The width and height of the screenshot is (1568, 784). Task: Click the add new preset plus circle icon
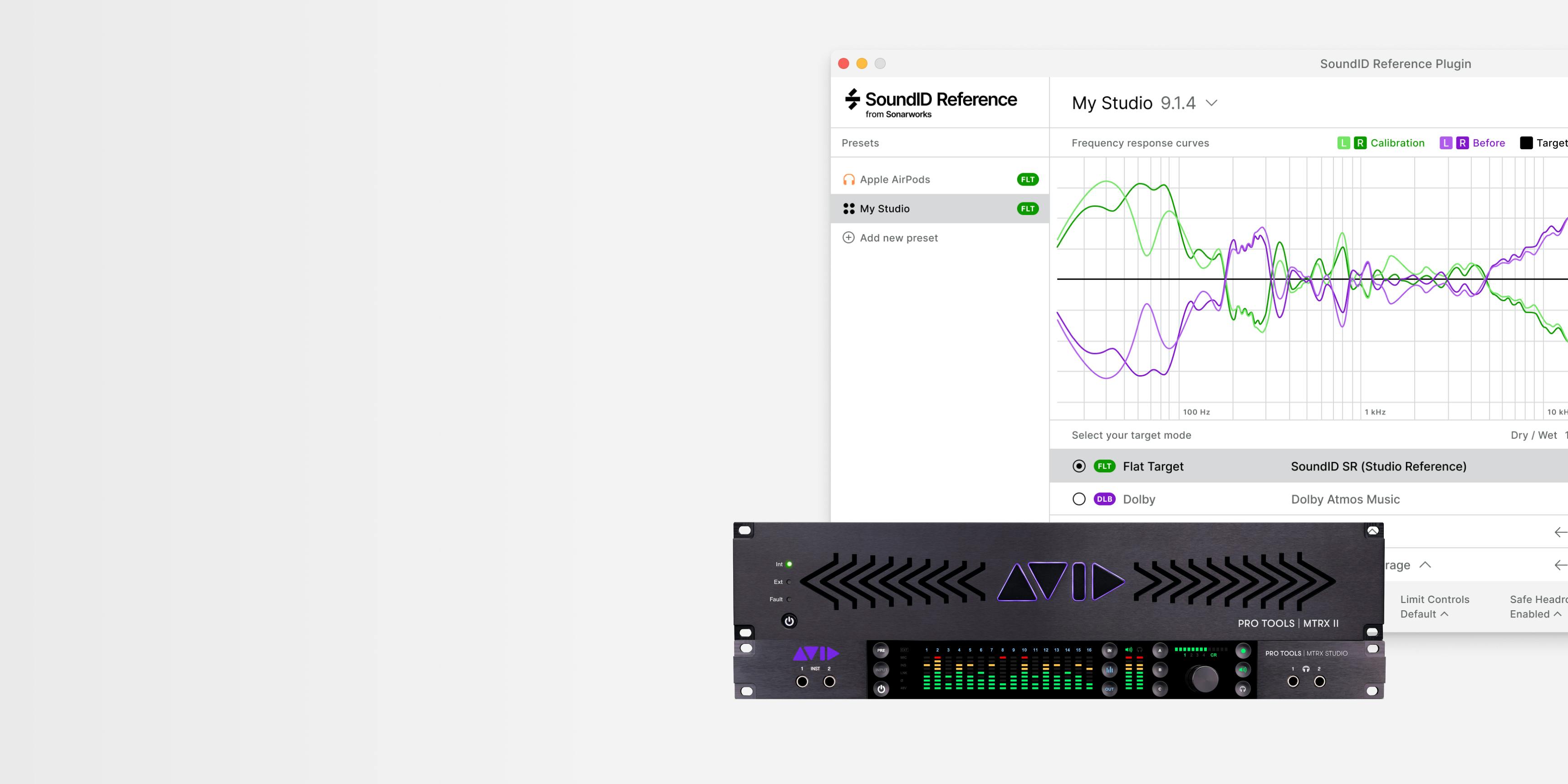point(849,237)
